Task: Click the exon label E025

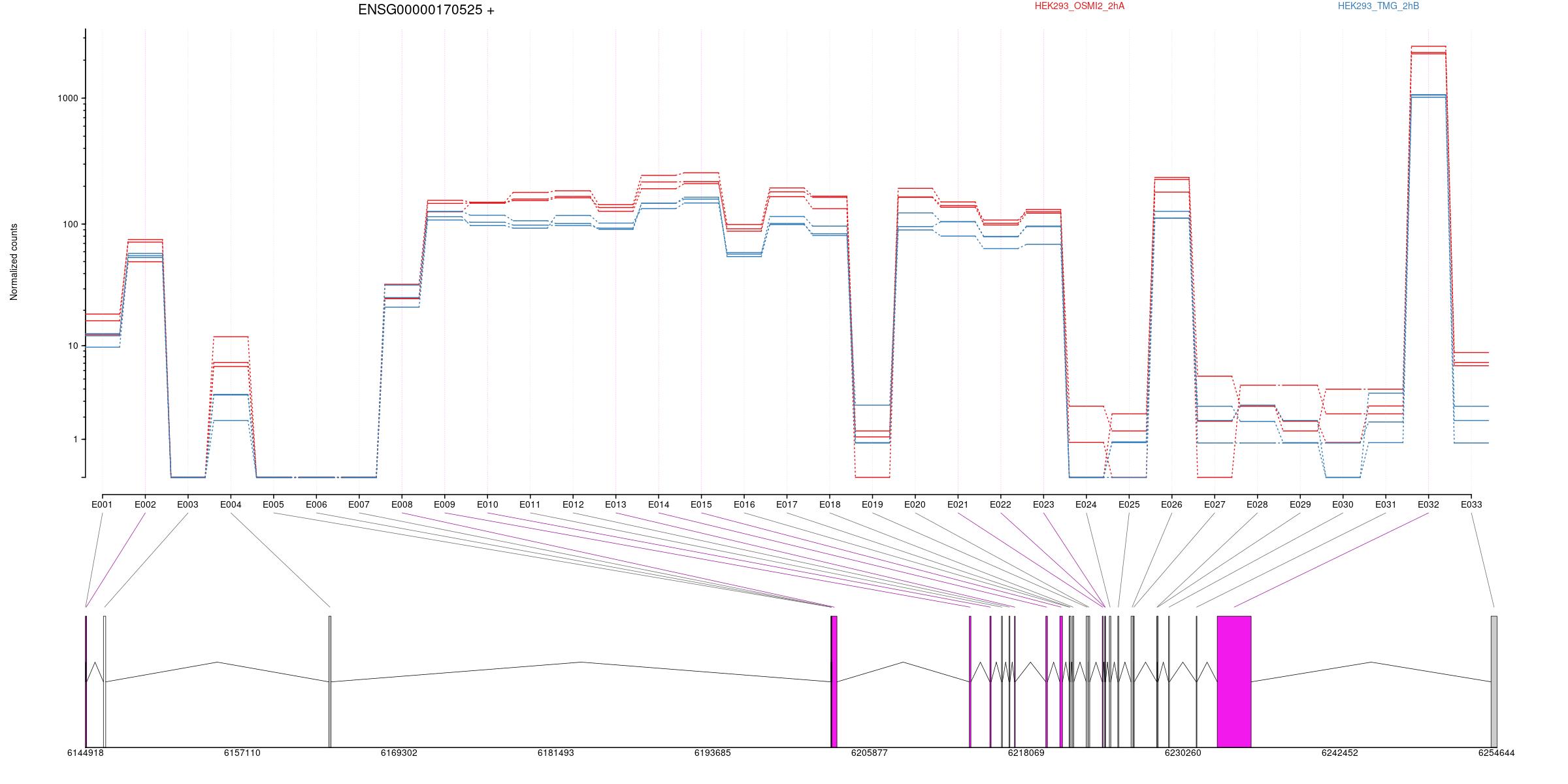Action: point(1129,504)
